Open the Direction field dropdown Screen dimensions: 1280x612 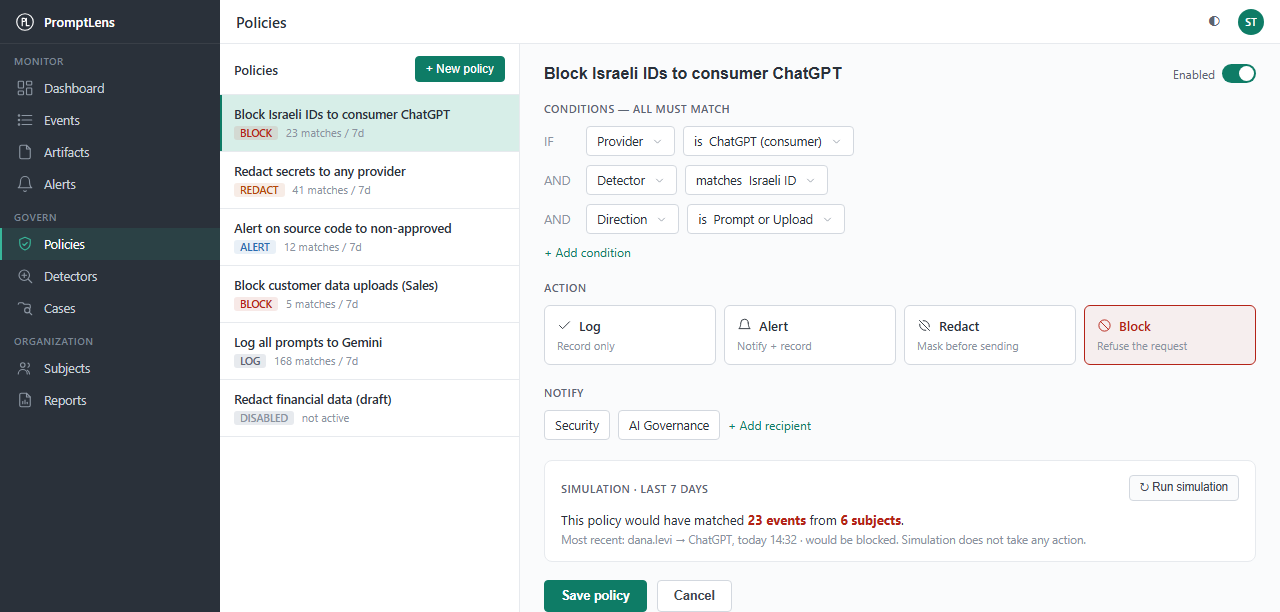point(632,219)
